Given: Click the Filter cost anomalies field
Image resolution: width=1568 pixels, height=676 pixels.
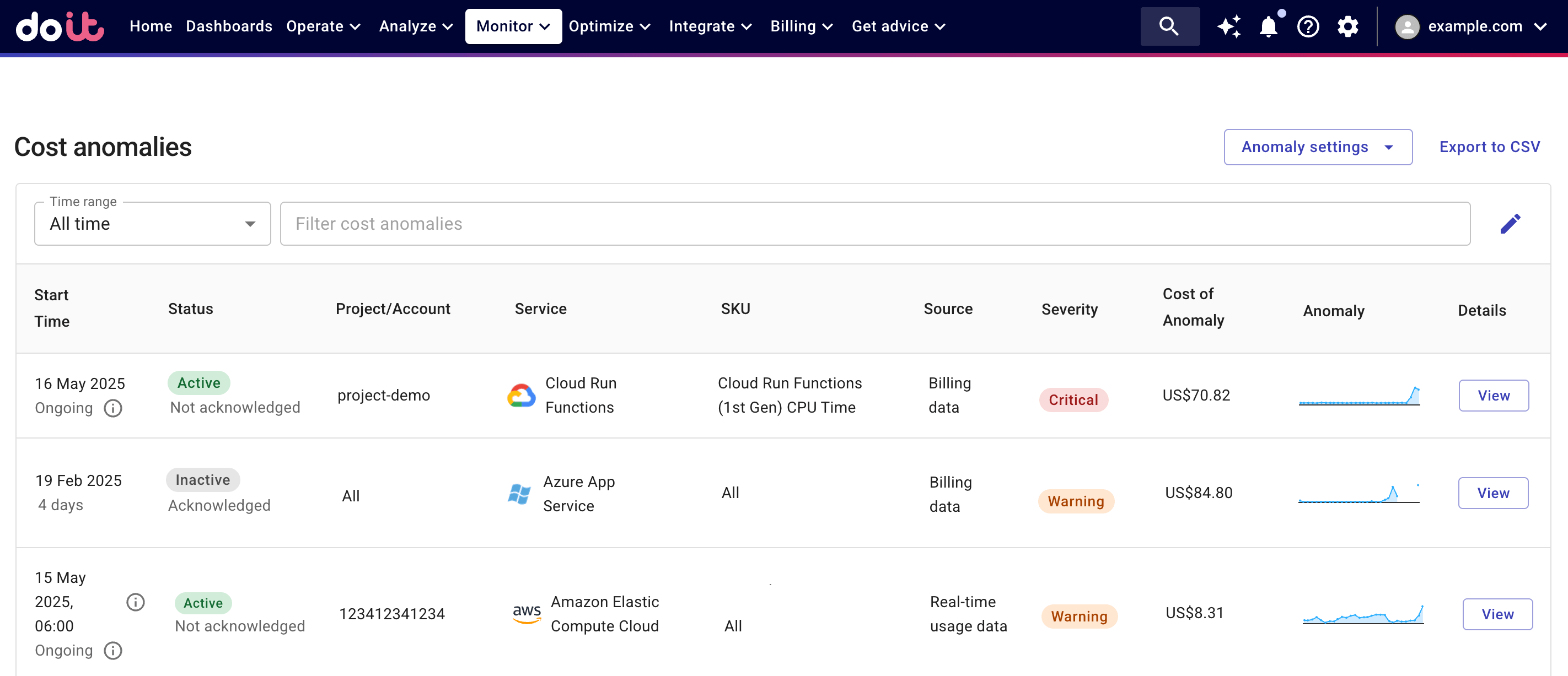Looking at the screenshot, I should click(874, 224).
